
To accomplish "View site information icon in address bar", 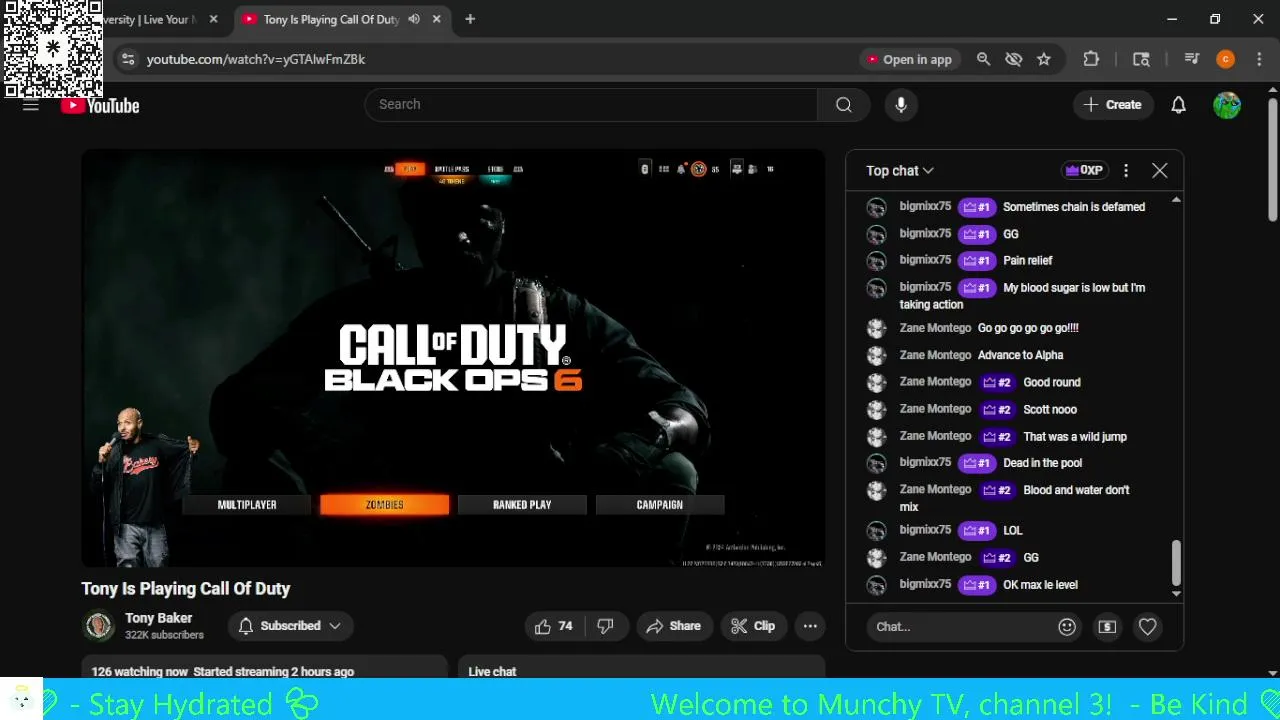I will [128, 59].
